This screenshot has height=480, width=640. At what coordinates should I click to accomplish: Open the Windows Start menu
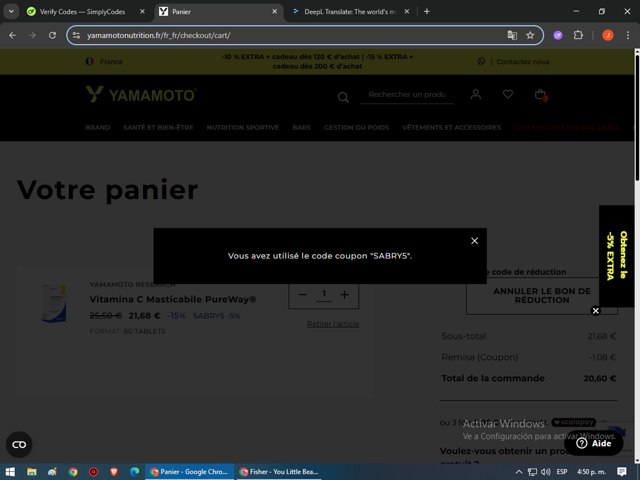[x=10, y=472]
